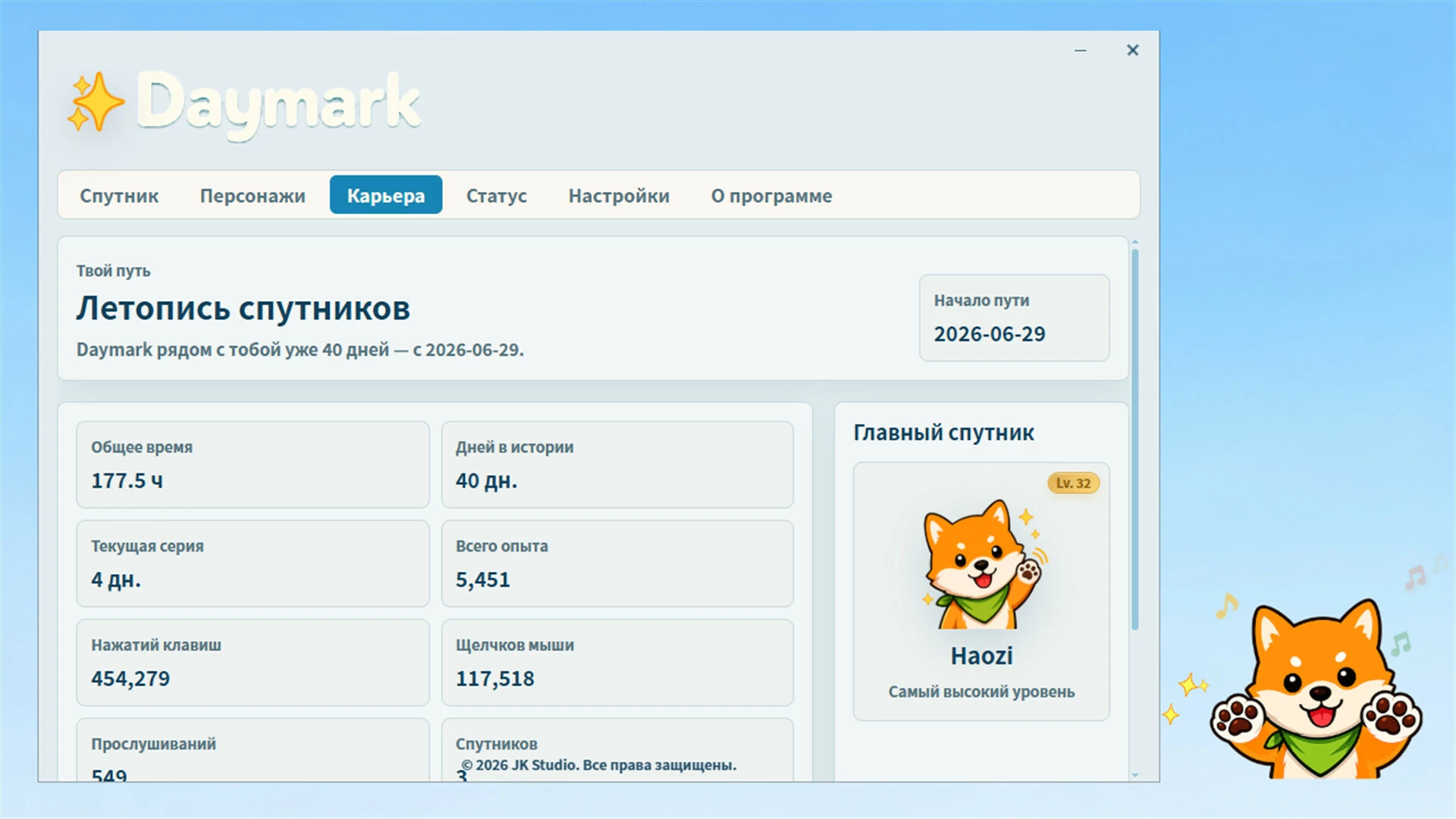1456x819 pixels.
Task: Click the scrollbar down arrow
Action: [x=1135, y=775]
